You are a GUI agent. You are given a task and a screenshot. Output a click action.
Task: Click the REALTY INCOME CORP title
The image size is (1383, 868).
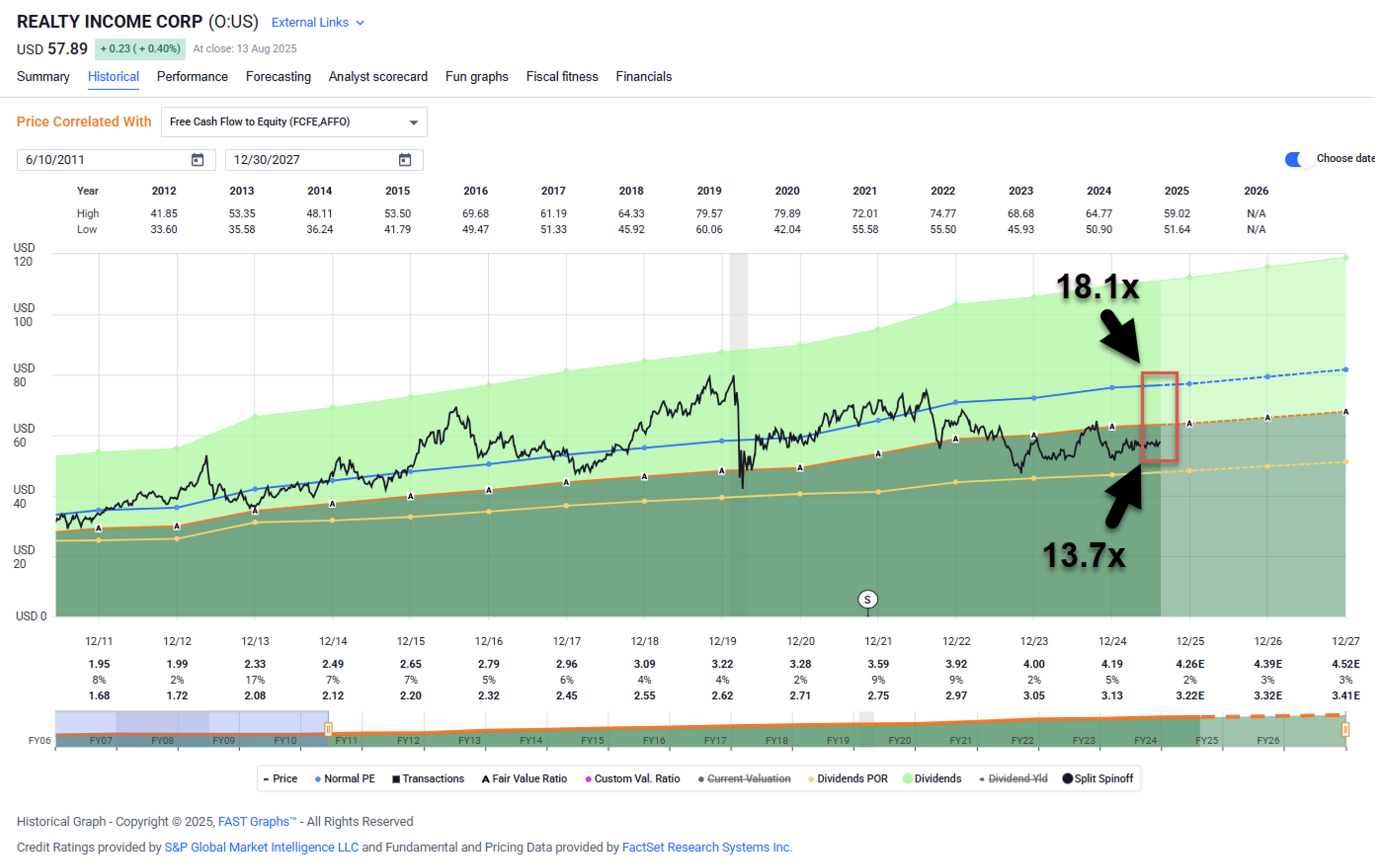(110, 22)
